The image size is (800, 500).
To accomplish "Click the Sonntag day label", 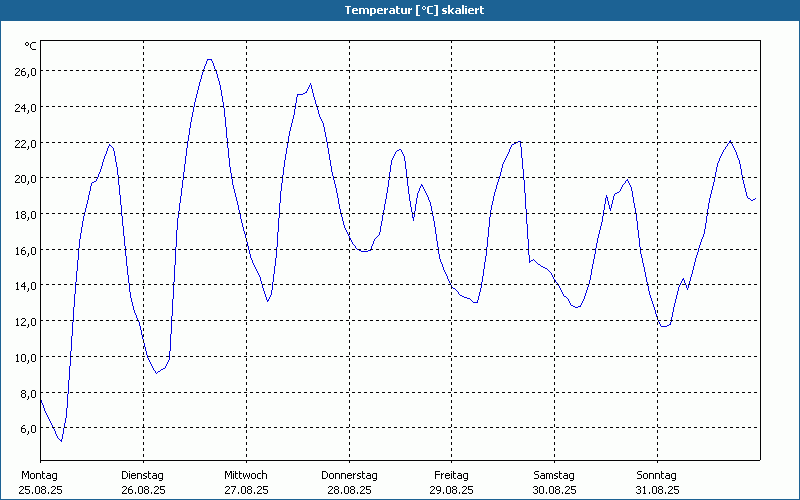I will coord(657,475).
